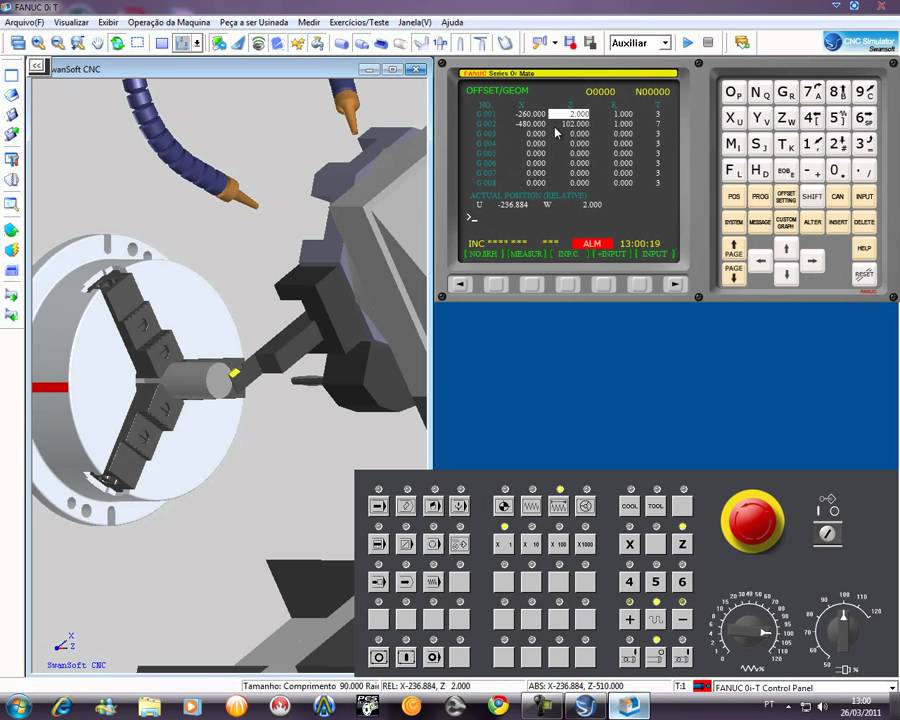Click the volume icon in system tray

[822, 706]
